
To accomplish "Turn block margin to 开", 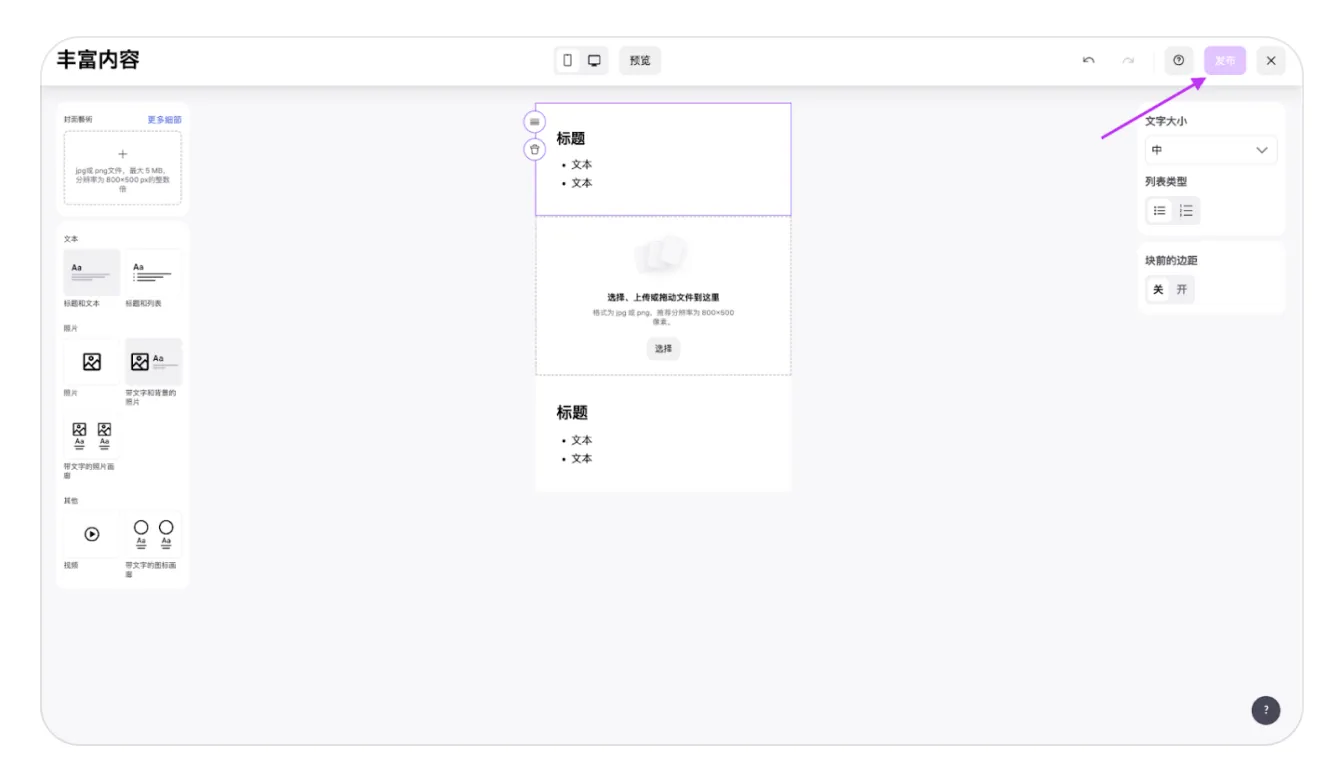I will tap(1182, 290).
